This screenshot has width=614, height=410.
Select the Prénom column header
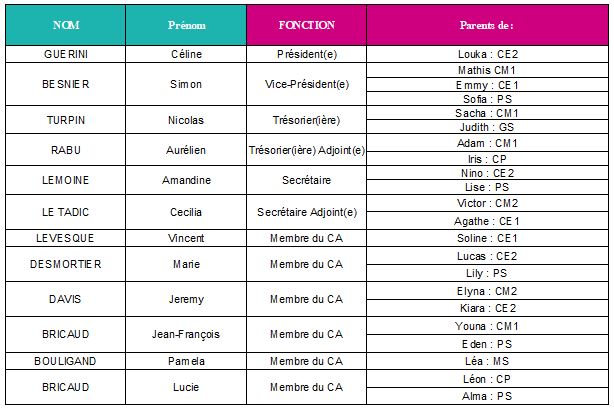[x=187, y=25]
